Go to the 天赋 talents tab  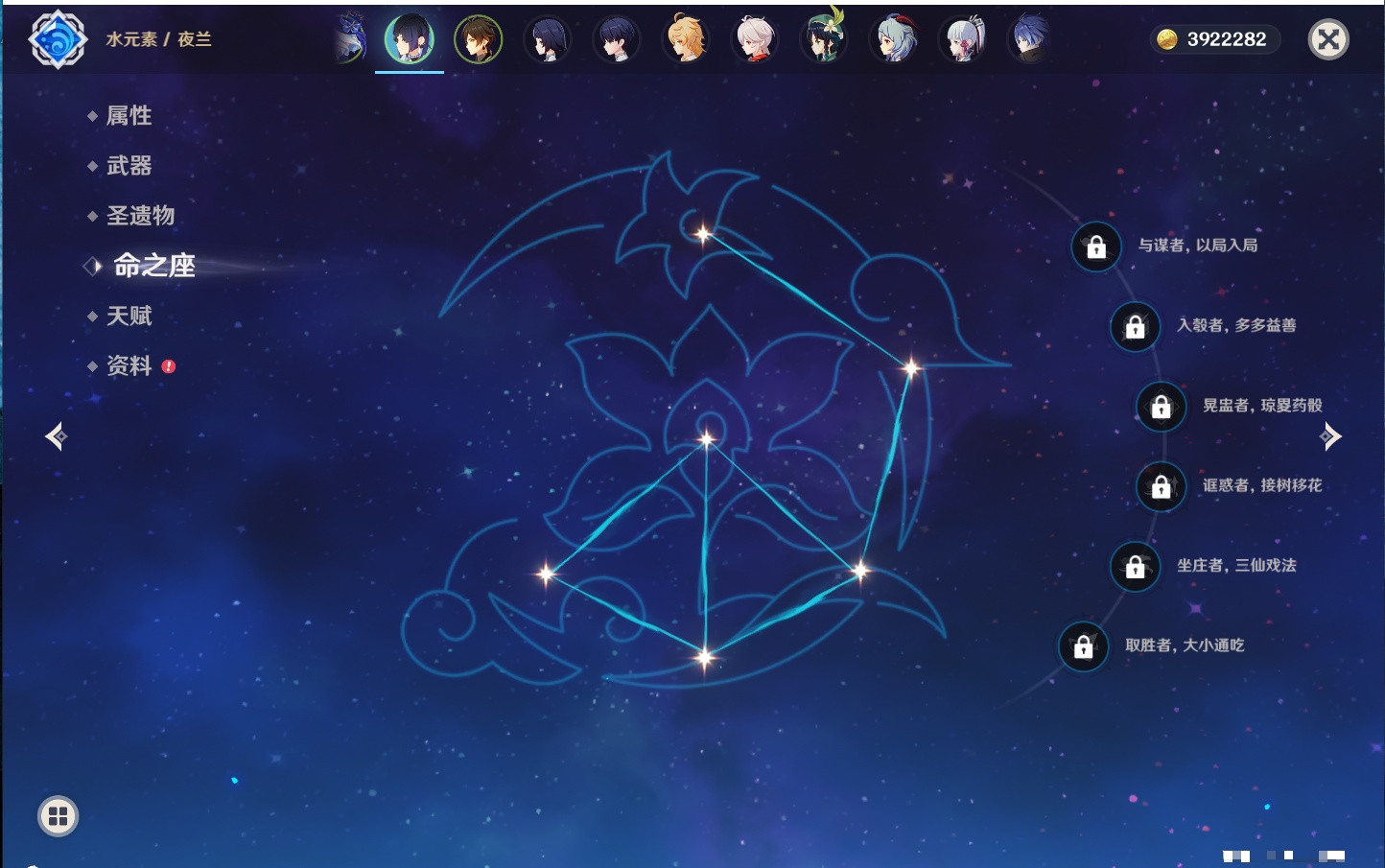(x=129, y=316)
